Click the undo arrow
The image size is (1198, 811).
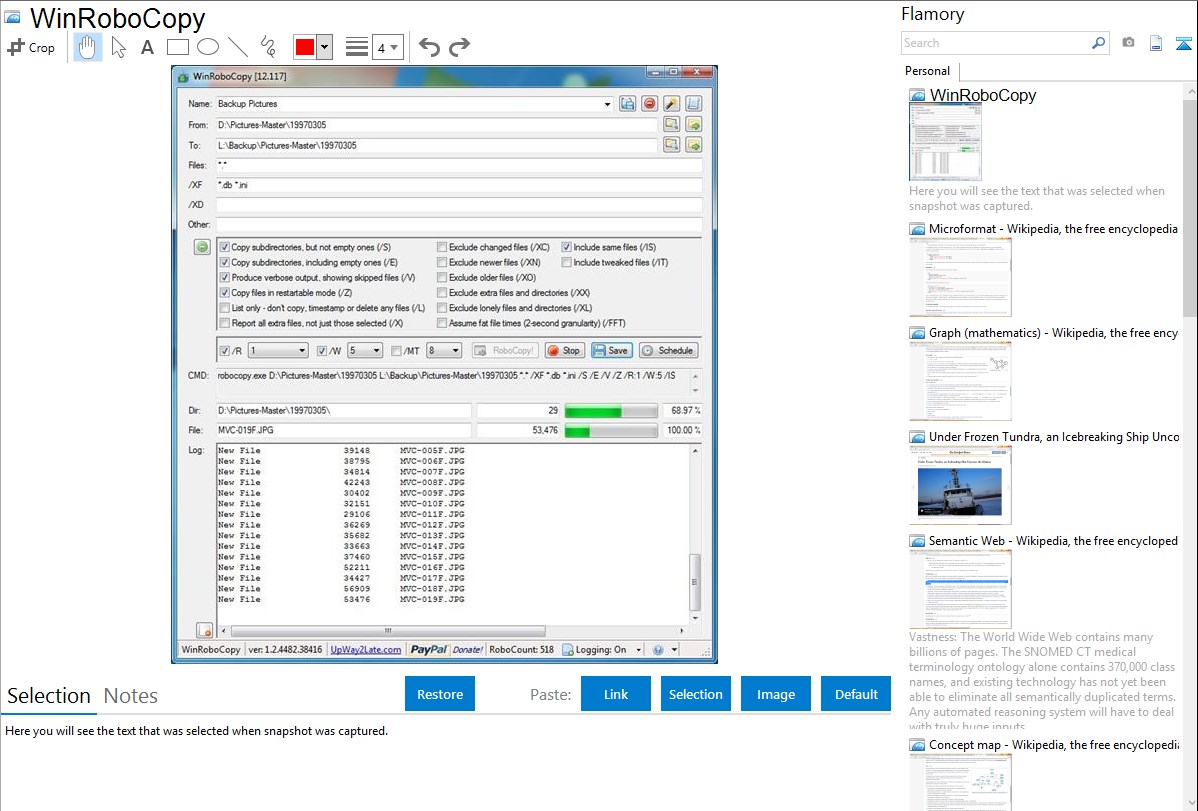coord(429,47)
